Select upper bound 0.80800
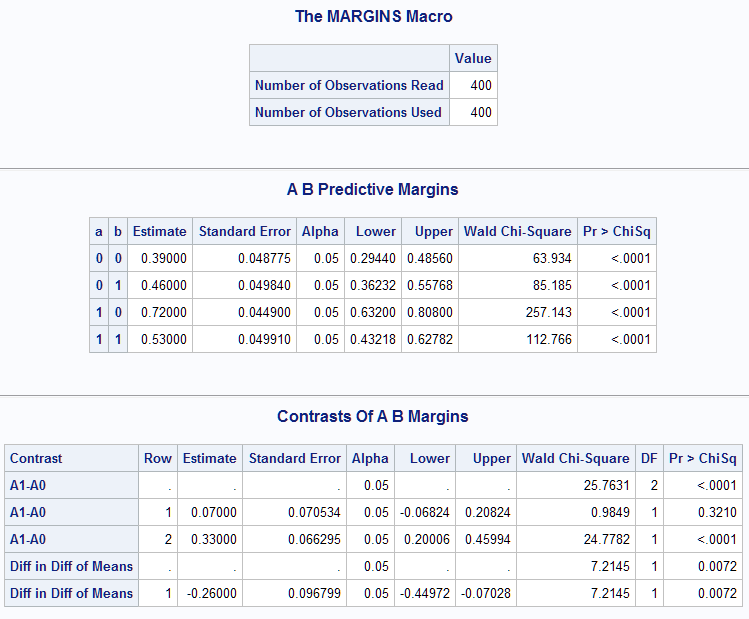This screenshot has width=749, height=619. [429, 312]
